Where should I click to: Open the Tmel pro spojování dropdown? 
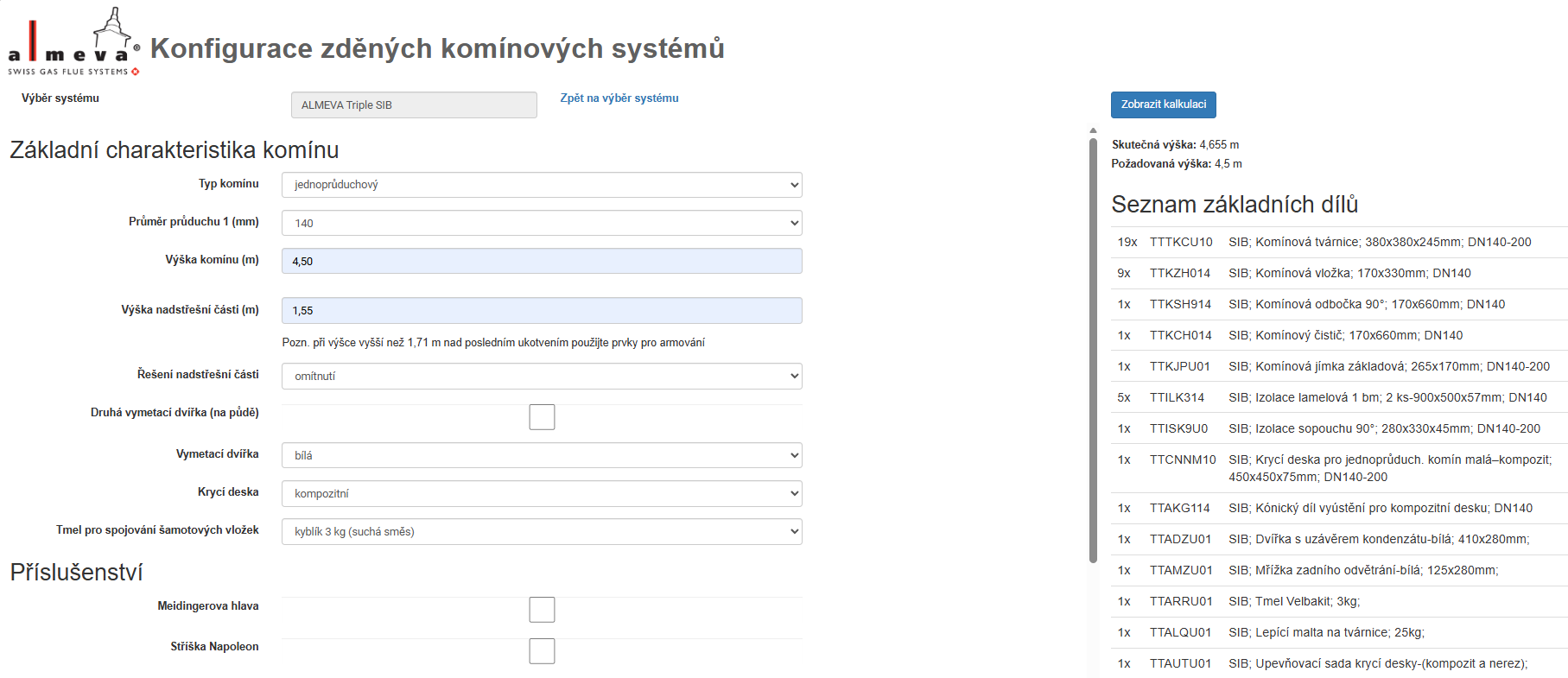(542, 531)
